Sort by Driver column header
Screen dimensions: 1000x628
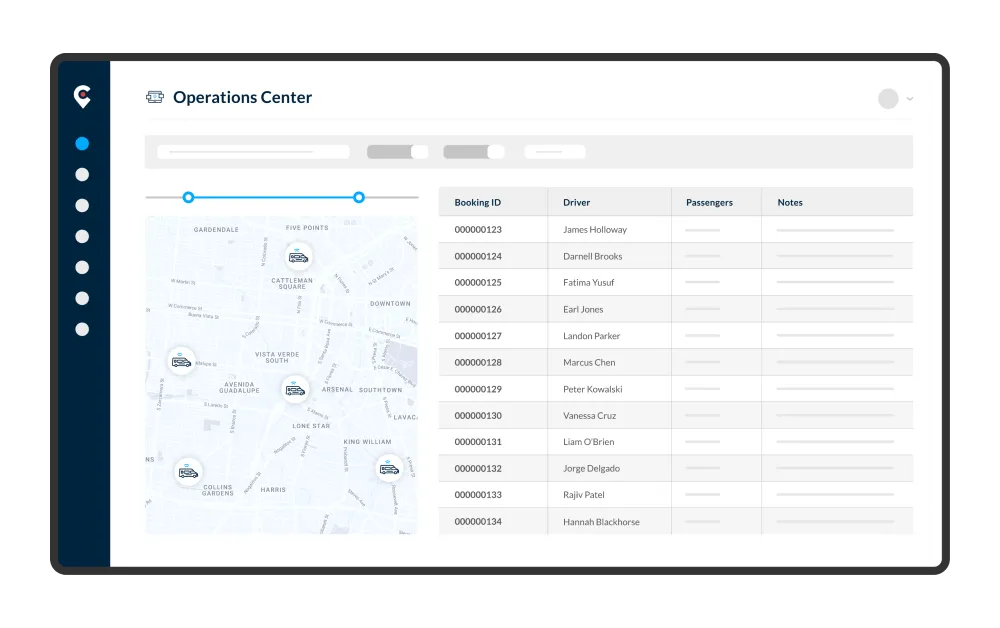(577, 202)
